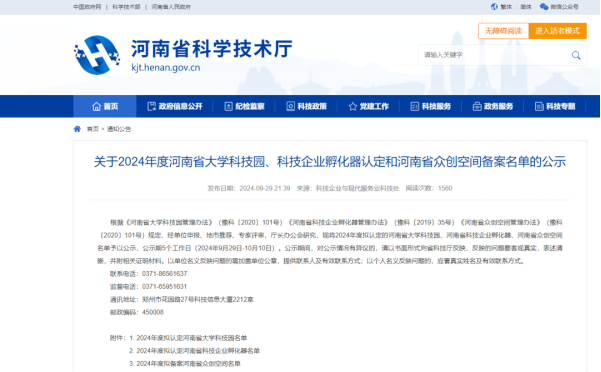Screen dimensions: 601x372
Task: Click 通知公告 in the breadcrumb
Action: coord(119,129)
